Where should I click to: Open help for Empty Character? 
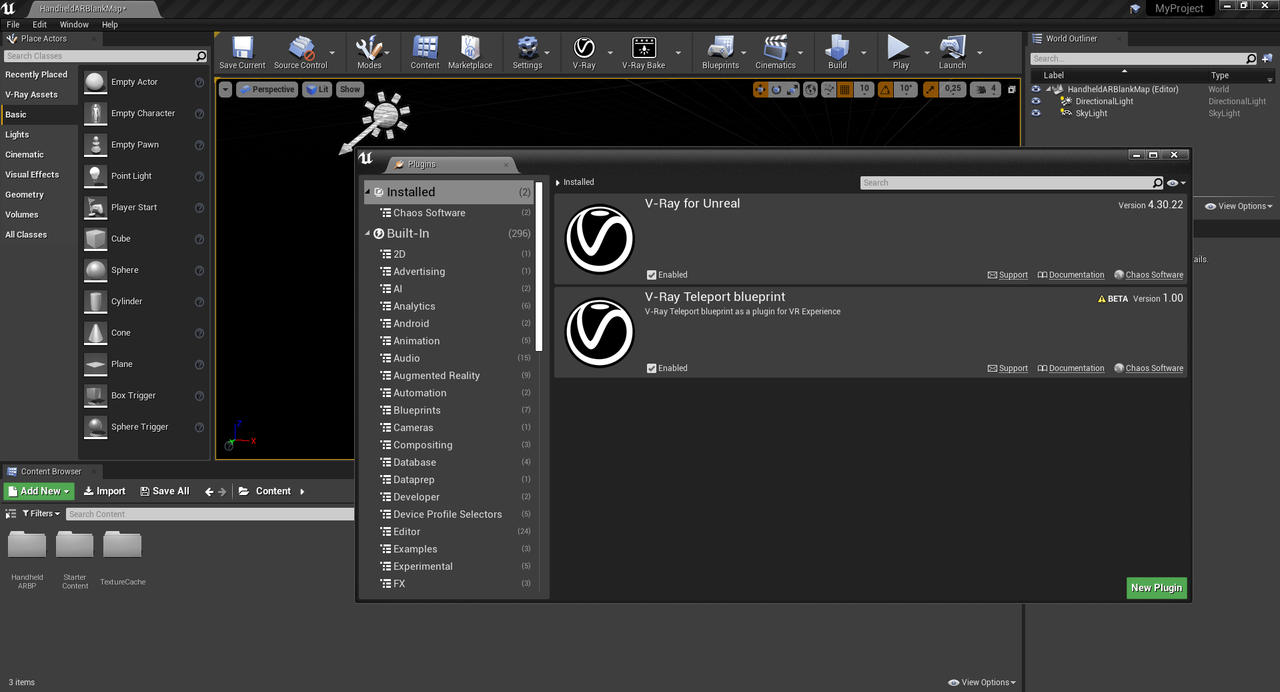click(199, 114)
